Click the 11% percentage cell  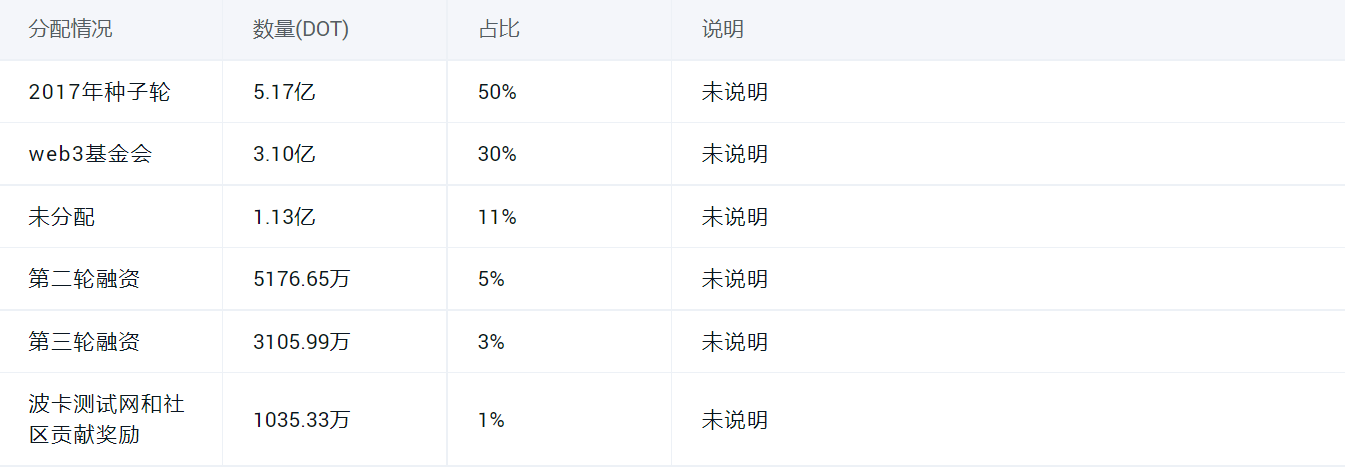pyautogui.click(x=497, y=217)
